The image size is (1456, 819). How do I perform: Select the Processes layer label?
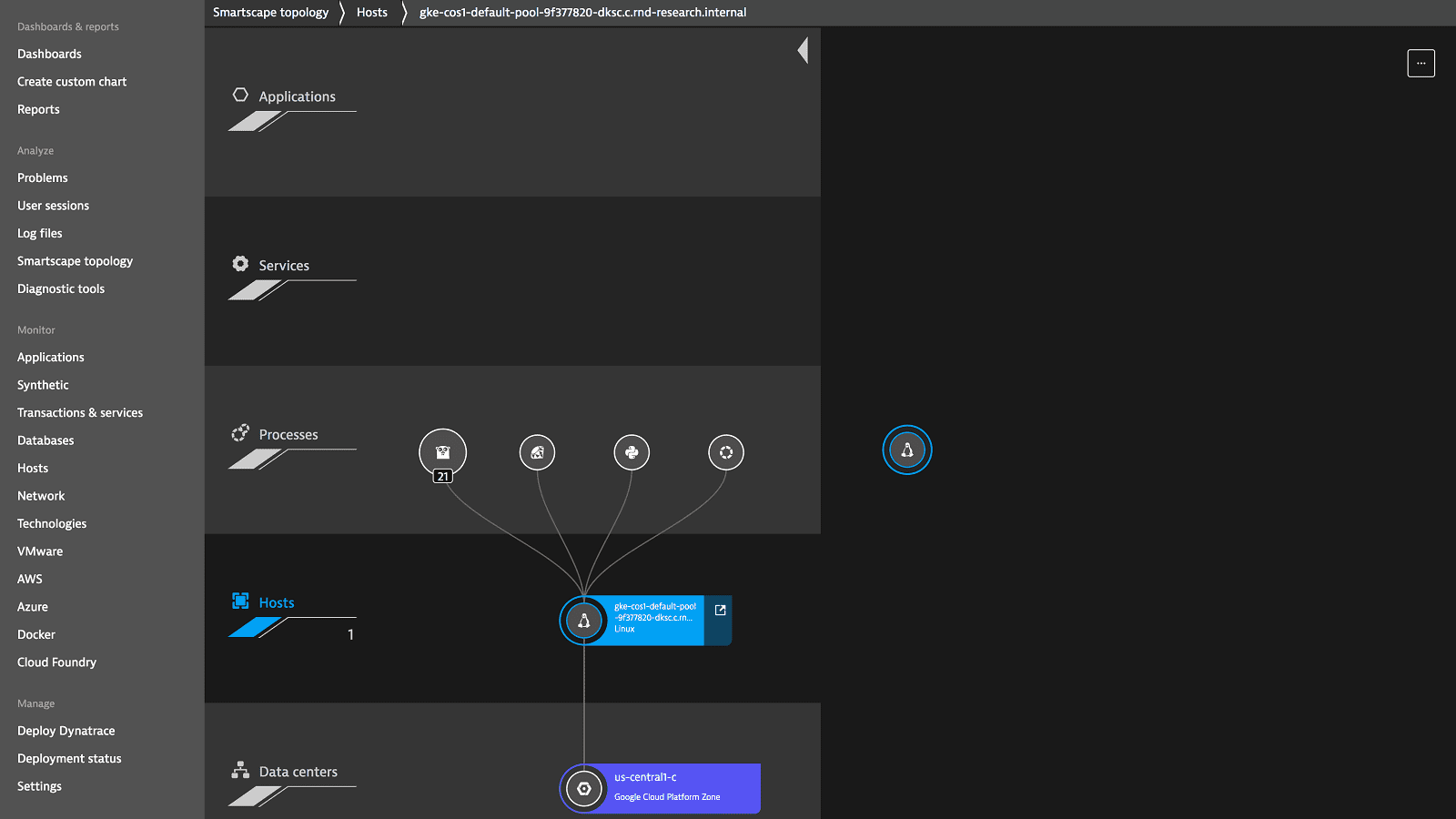coord(288,435)
